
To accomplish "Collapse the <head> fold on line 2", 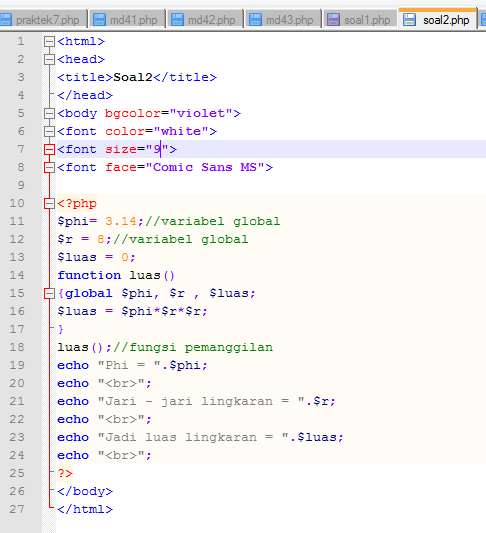I will click(49, 59).
